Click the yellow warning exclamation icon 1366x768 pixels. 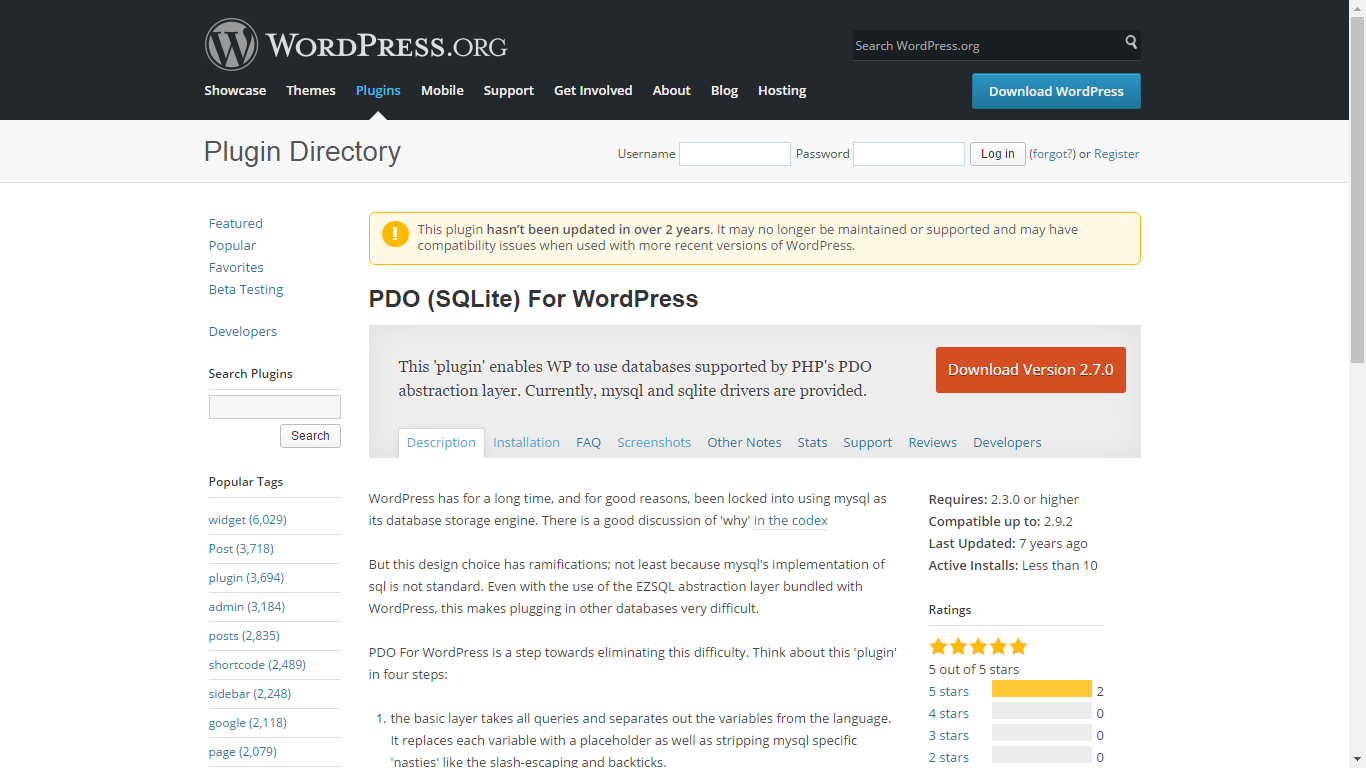pos(395,234)
